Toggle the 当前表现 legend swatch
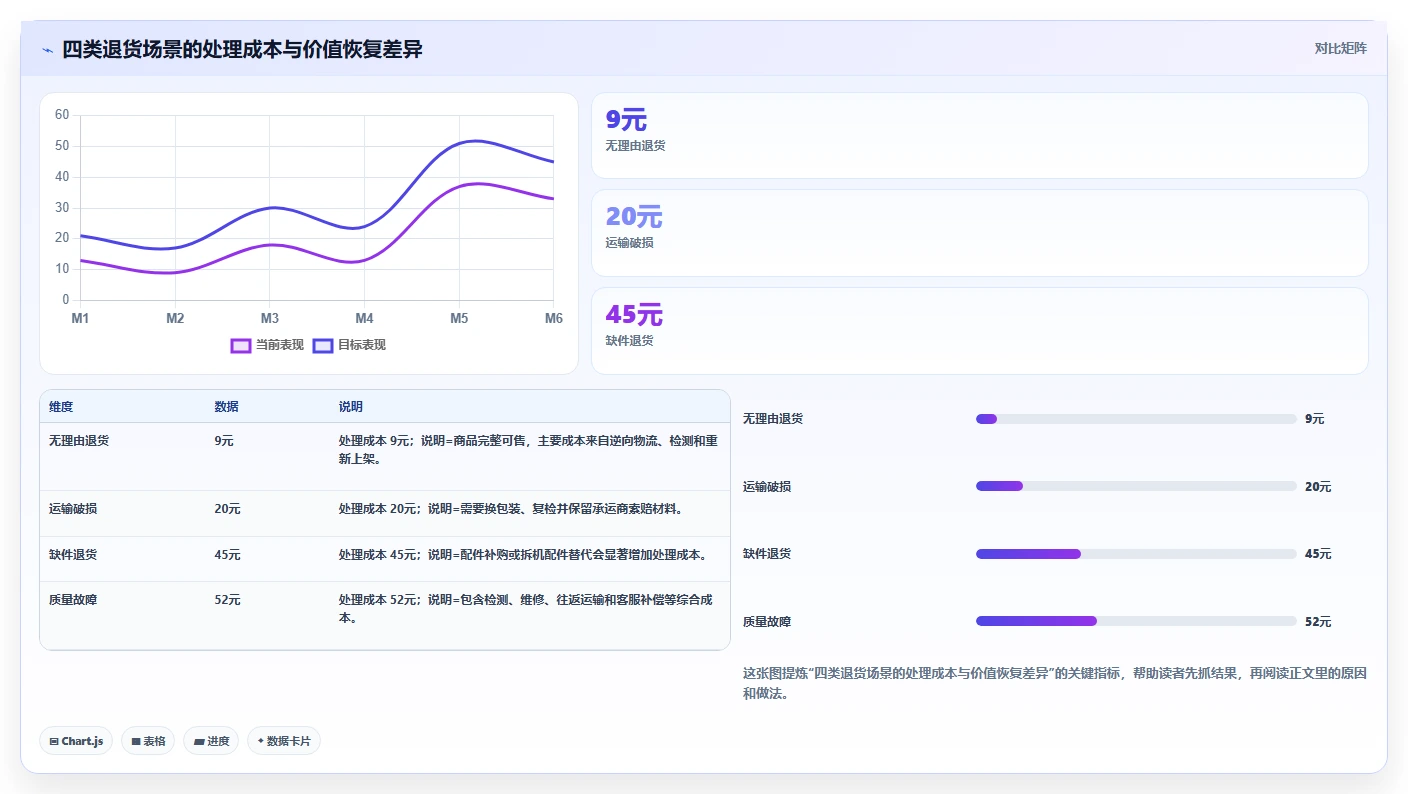Screen dimensions: 1408x794 (240, 345)
